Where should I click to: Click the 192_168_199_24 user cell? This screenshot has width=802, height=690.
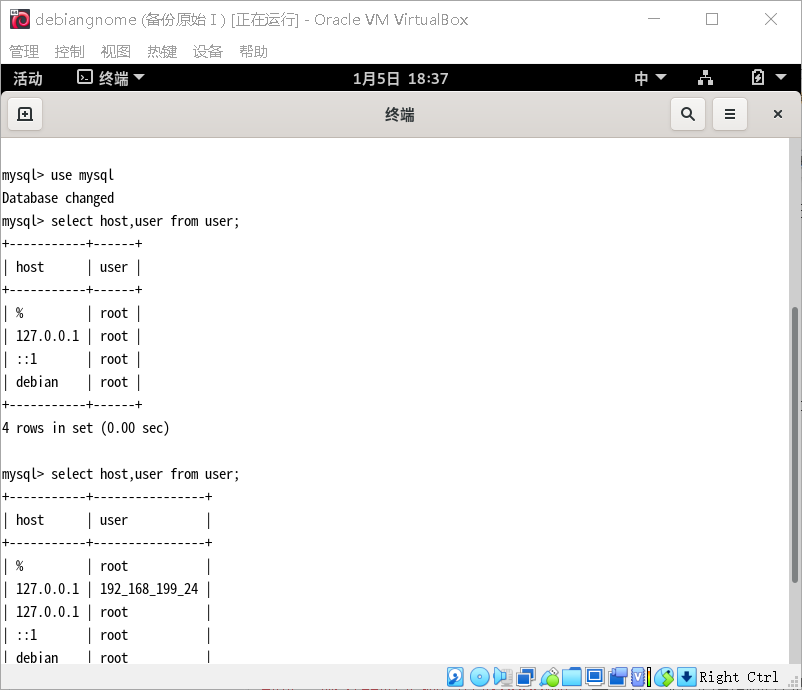pos(149,589)
